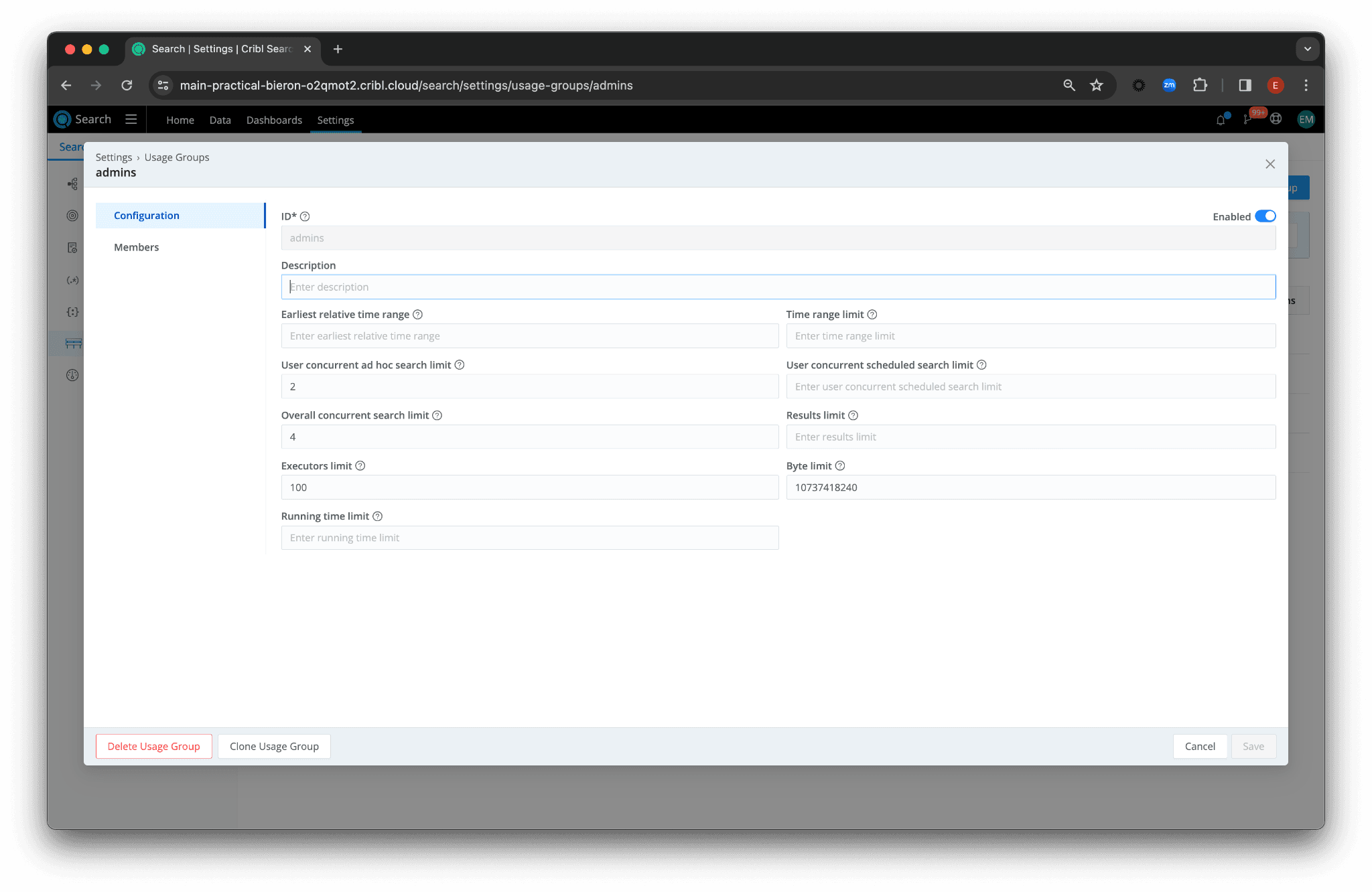Open the EM user avatar menu

1306,119
